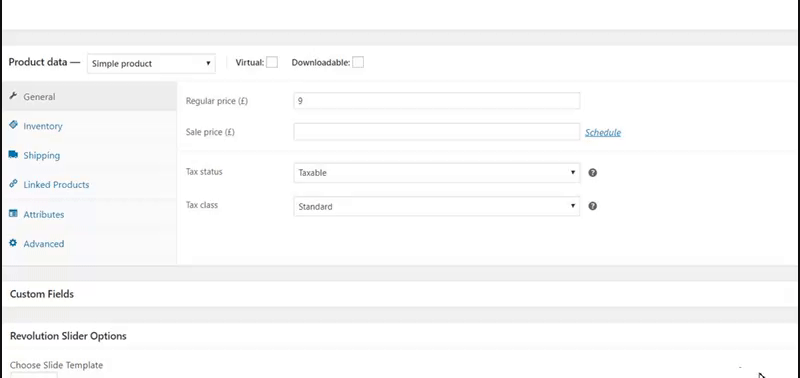Switch to the Advanced tab

pyautogui.click(x=90, y=244)
